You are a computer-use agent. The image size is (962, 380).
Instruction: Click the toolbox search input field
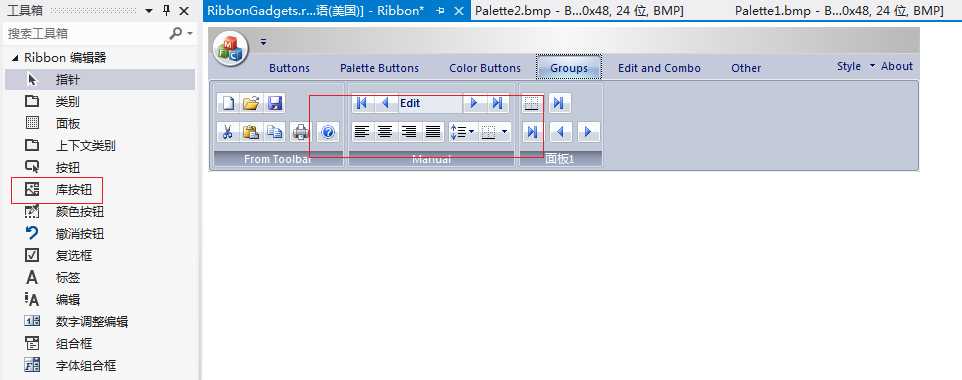click(x=86, y=33)
